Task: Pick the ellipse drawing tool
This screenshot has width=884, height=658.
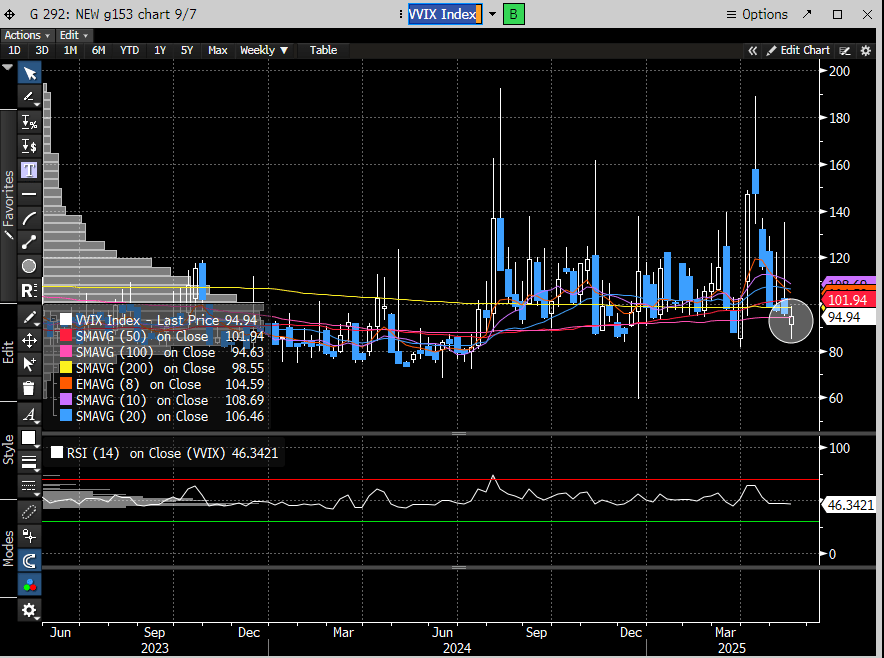Action: (x=29, y=265)
